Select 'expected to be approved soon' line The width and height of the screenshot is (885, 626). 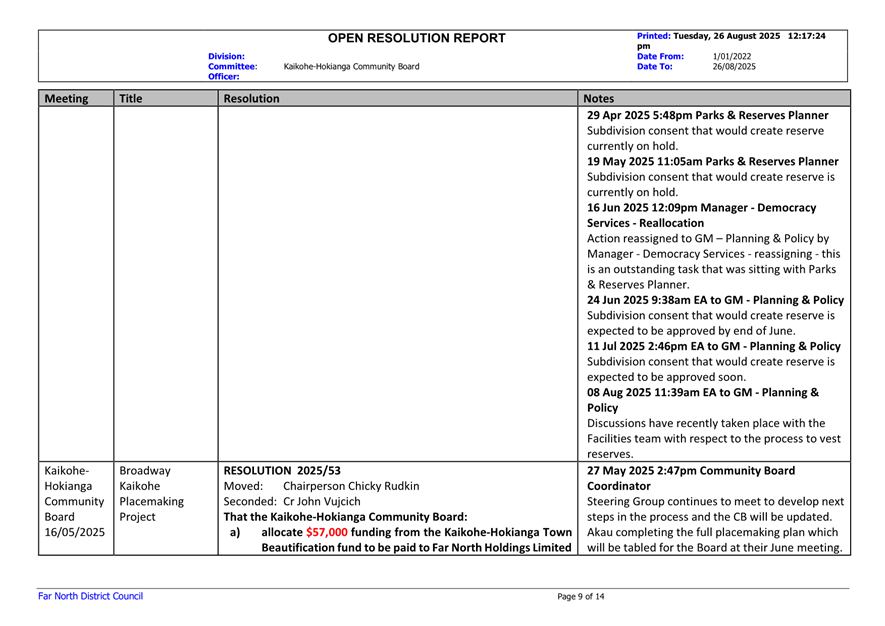tap(666, 377)
